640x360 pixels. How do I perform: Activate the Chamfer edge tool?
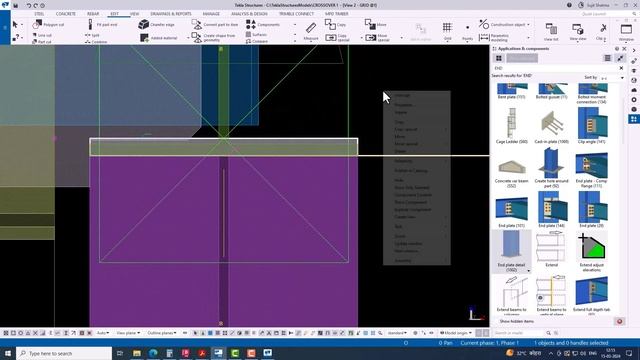point(156,24)
